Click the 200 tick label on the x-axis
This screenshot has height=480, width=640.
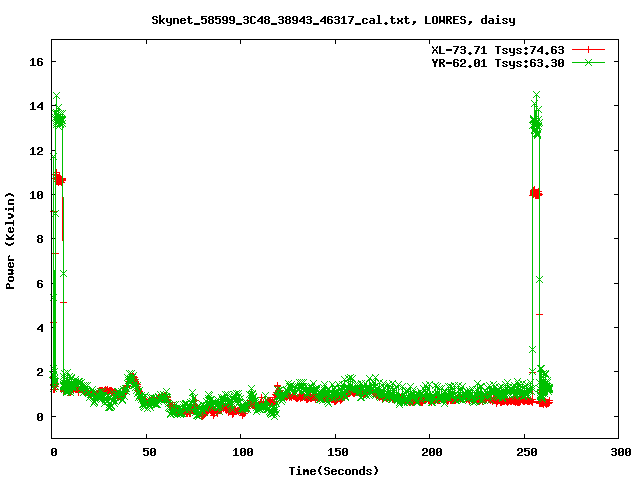430,452
